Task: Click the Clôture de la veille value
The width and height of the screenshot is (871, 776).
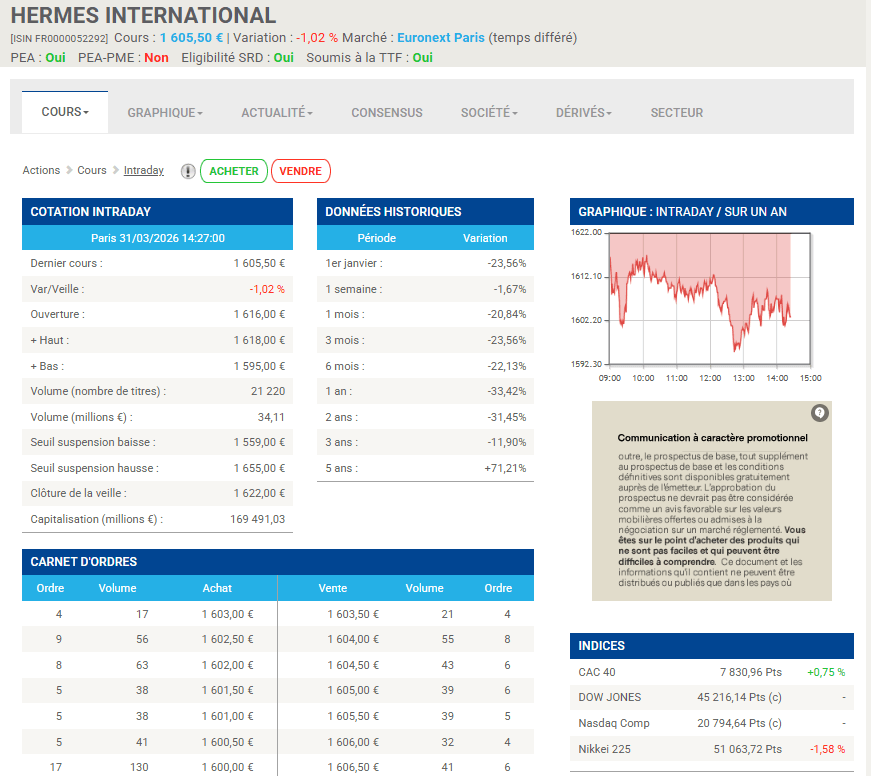Action: click(259, 493)
